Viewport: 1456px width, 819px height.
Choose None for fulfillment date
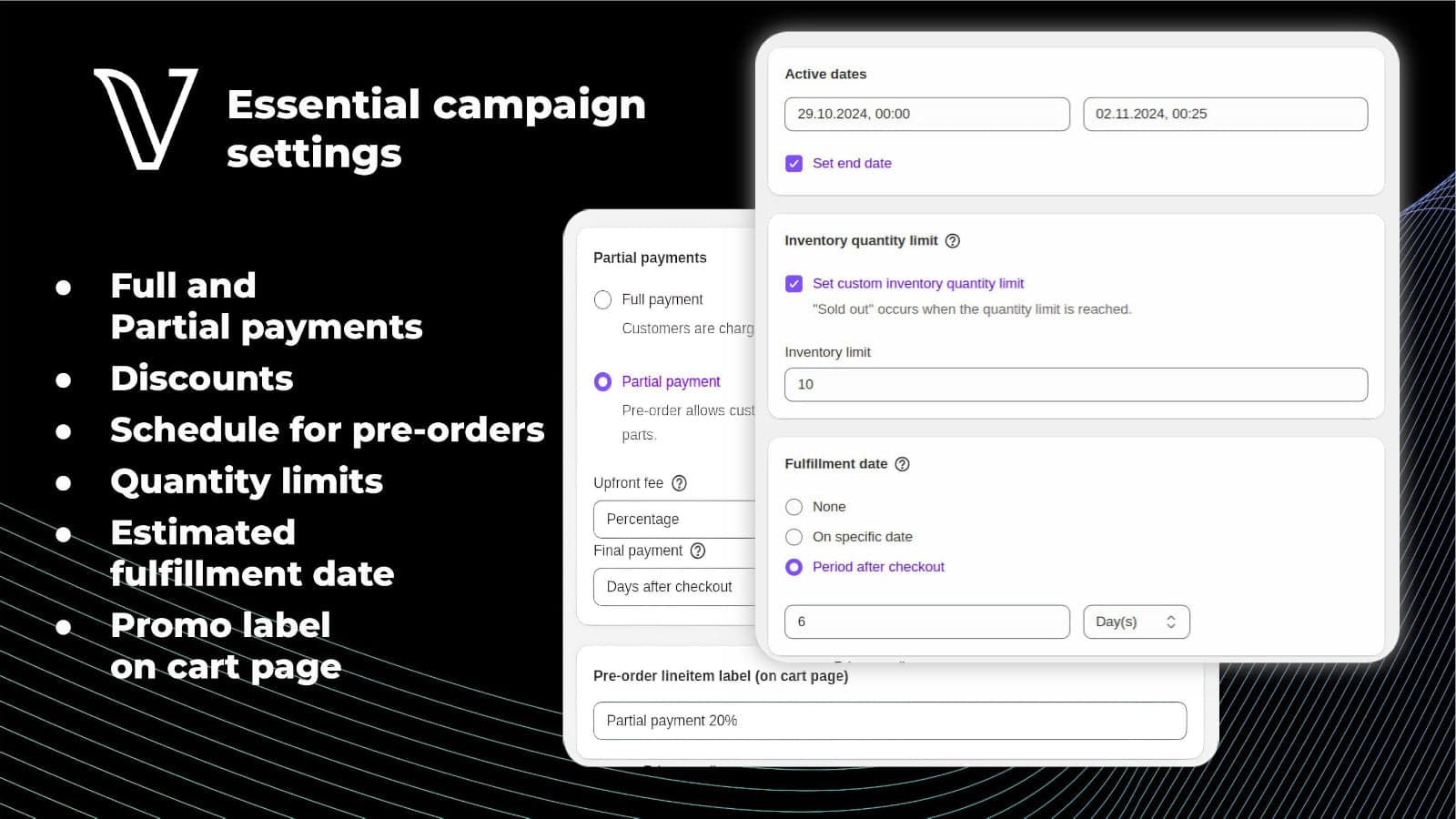[794, 507]
